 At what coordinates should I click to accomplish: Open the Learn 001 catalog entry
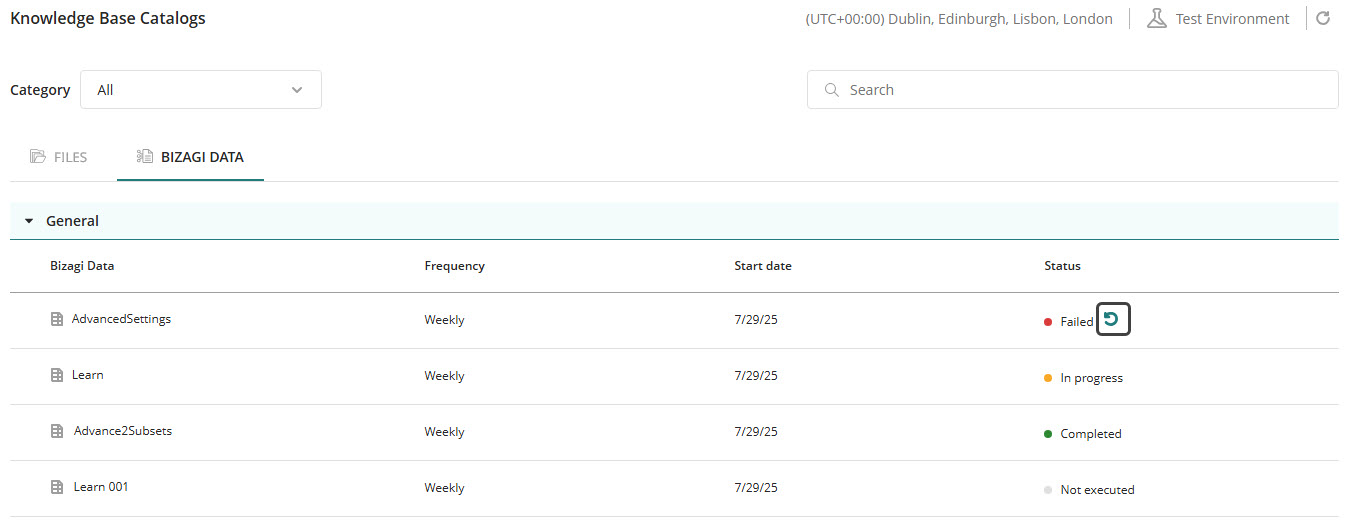pos(101,487)
